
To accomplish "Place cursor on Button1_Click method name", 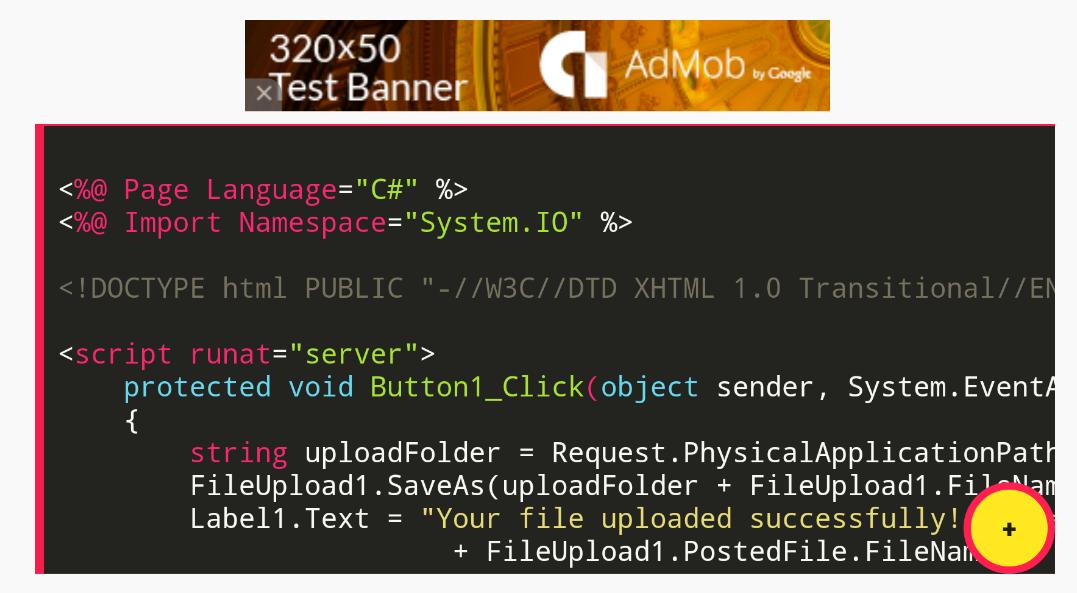I will (x=477, y=387).
